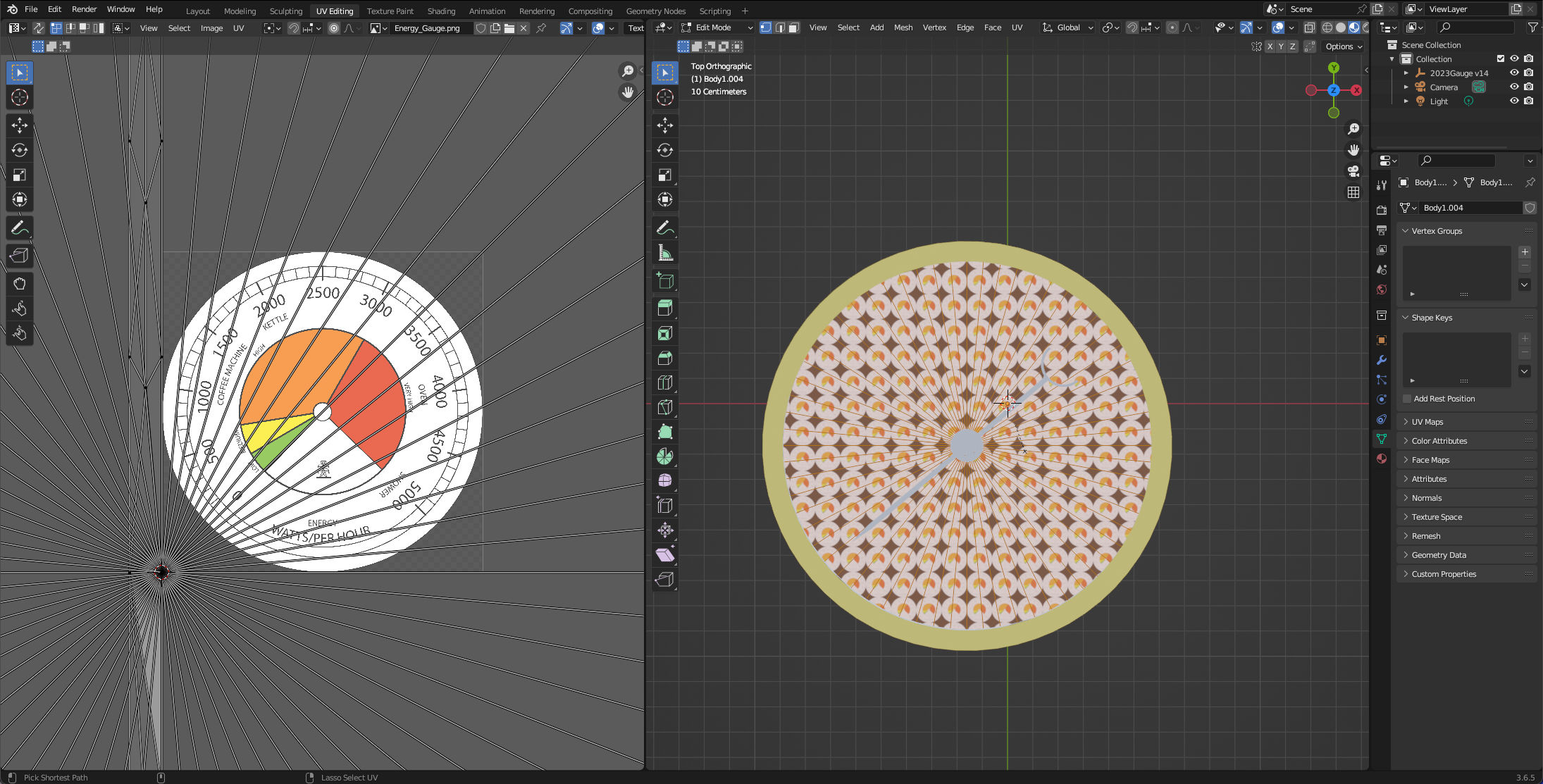Disable Light in renders

[x=1528, y=101]
